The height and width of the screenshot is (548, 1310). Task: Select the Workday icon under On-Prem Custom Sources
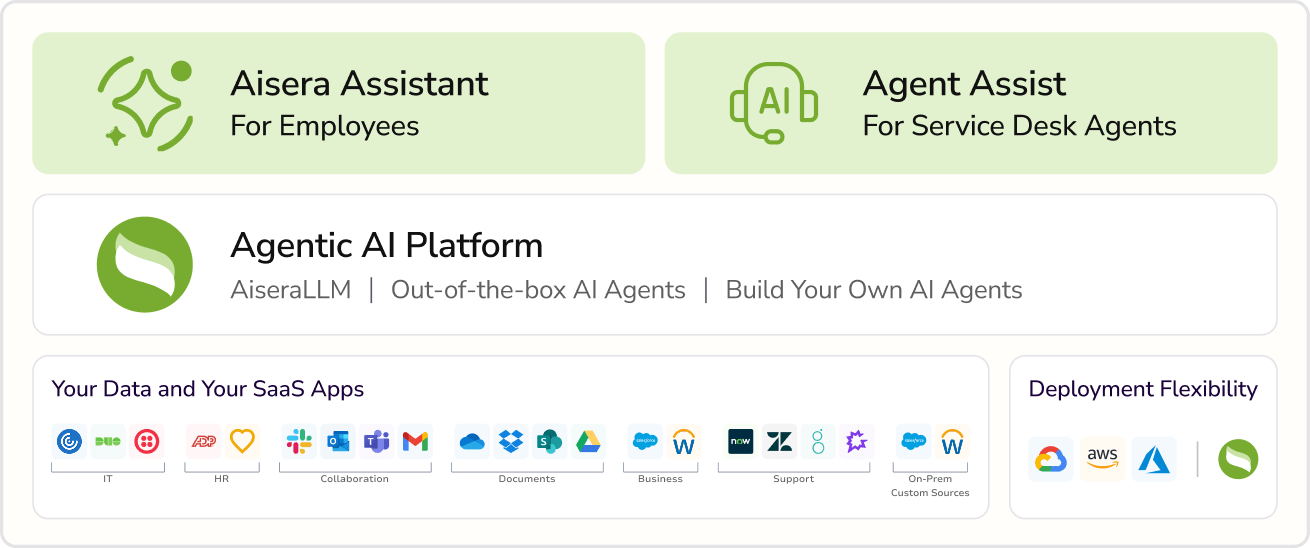click(x=952, y=441)
